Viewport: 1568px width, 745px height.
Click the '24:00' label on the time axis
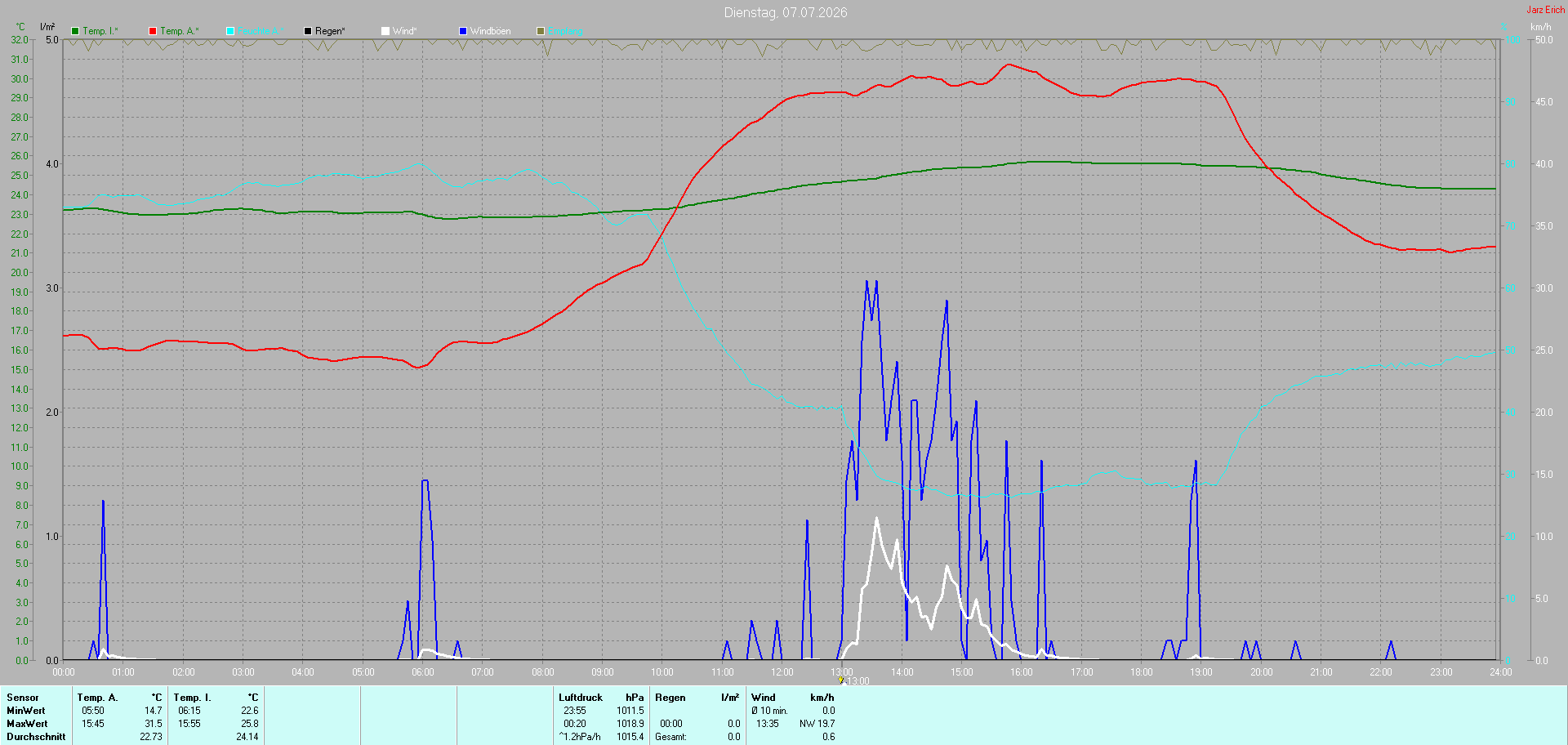coord(1501,672)
